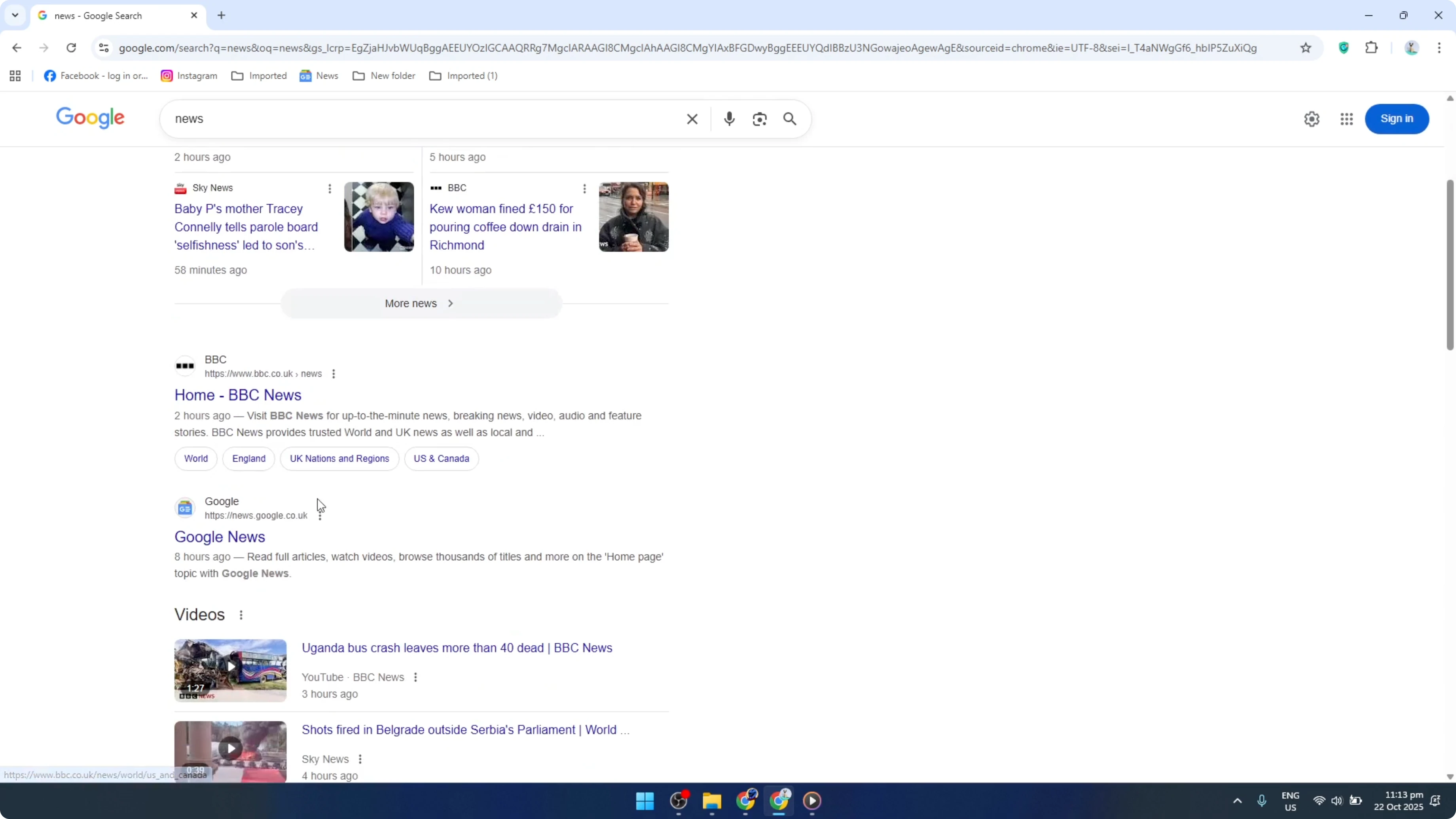Select UK Nations and Regions chip
The height and width of the screenshot is (819, 1456).
pos(340,459)
